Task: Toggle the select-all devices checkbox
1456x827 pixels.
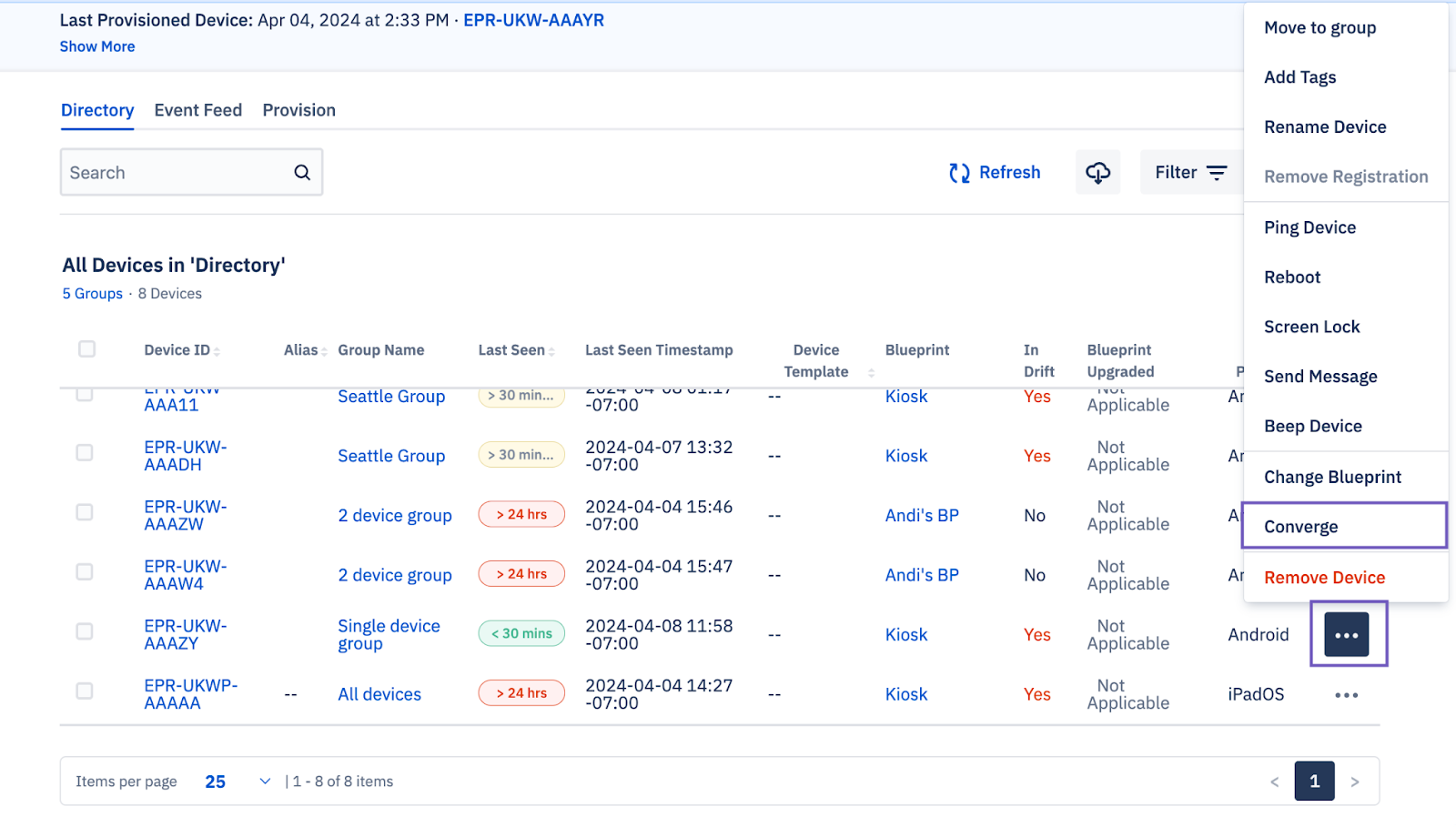Action: click(87, 349)
